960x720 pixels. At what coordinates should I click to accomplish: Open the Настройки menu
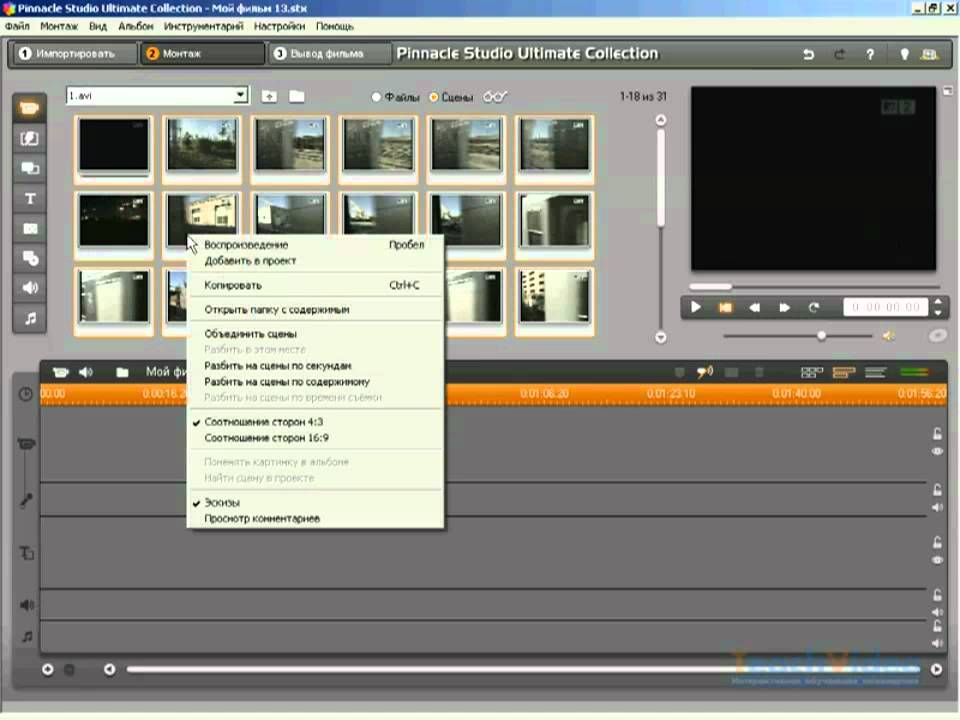coord(279,26)
